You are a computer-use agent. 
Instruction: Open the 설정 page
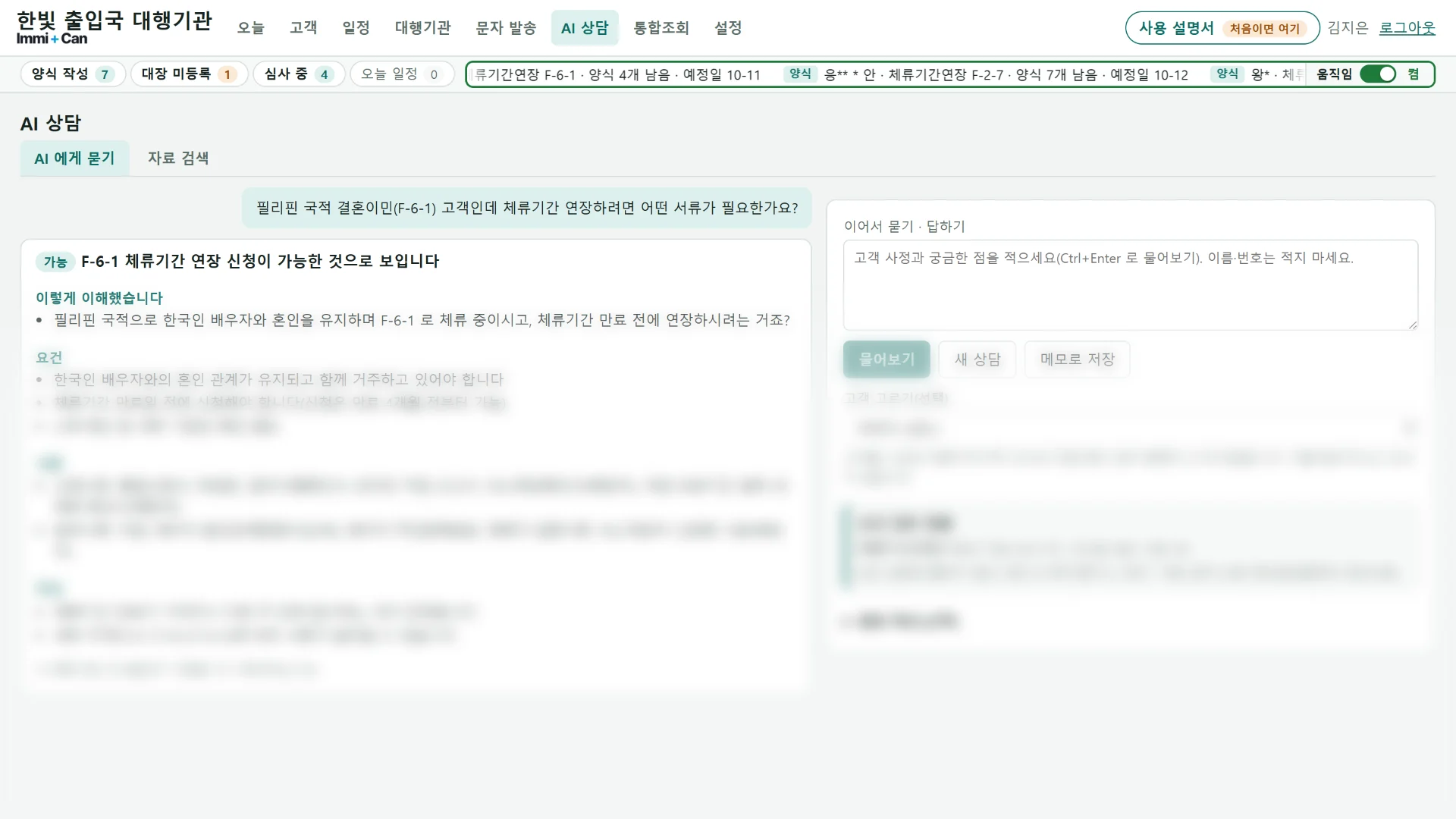pyautogui.click(x=728, y=28)
